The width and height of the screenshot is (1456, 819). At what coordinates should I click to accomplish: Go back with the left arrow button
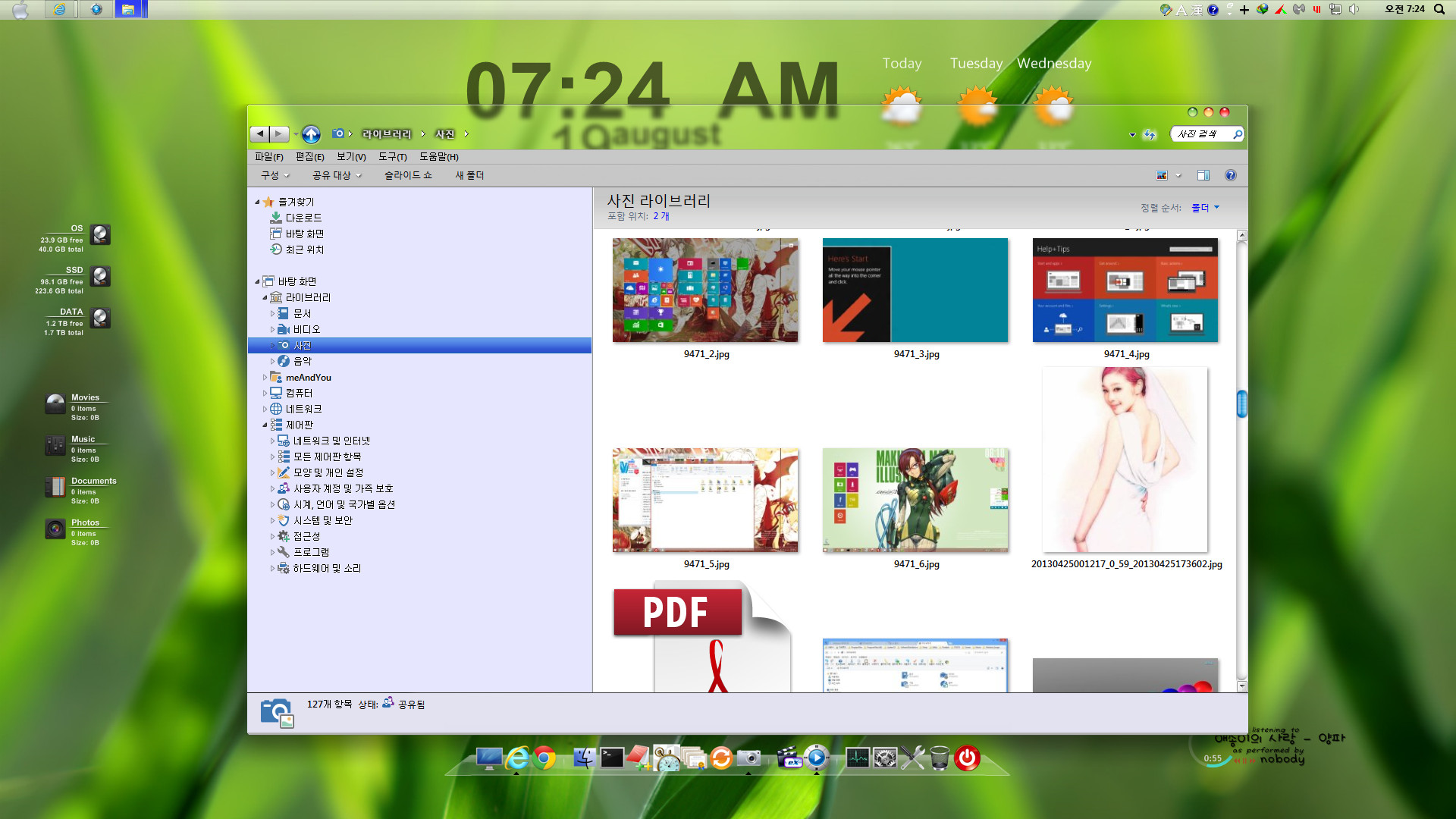260,134
